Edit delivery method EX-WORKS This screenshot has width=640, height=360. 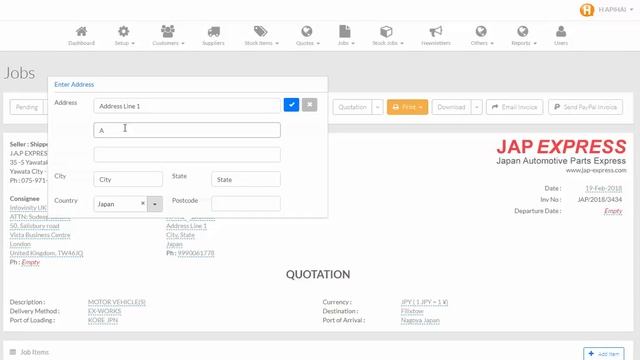[x=104, y=311]
